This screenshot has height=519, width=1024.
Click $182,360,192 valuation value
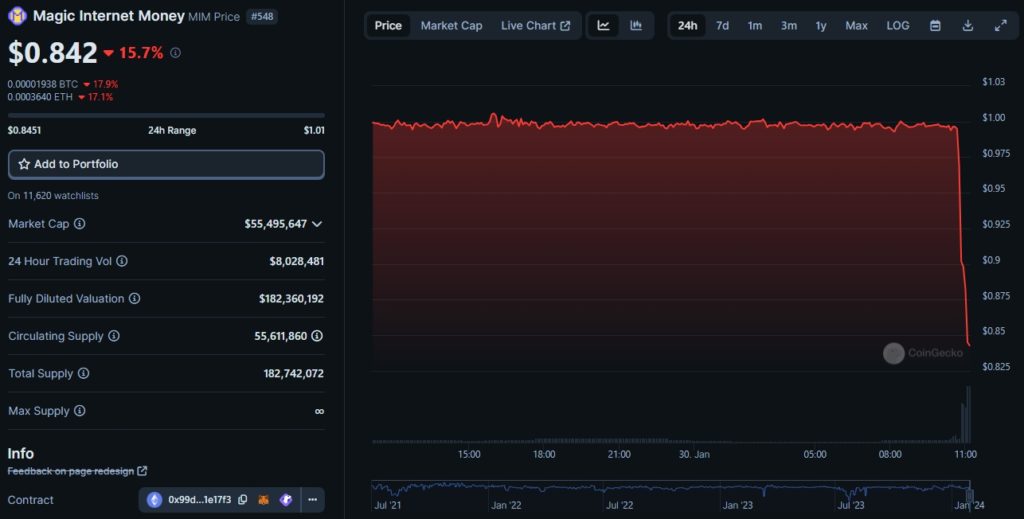pos(291,298)
